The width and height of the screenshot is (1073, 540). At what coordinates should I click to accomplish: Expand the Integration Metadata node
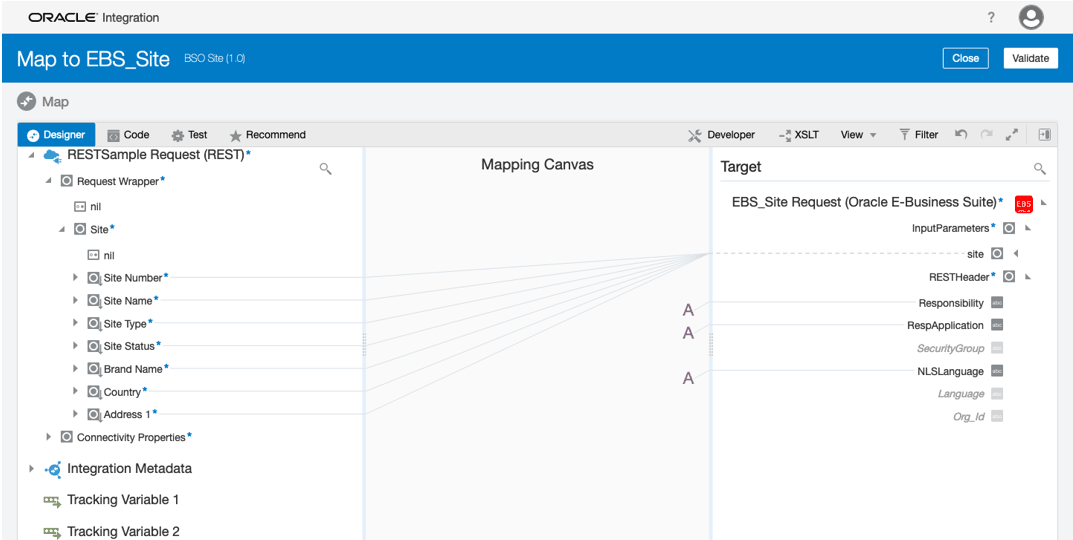31,469
